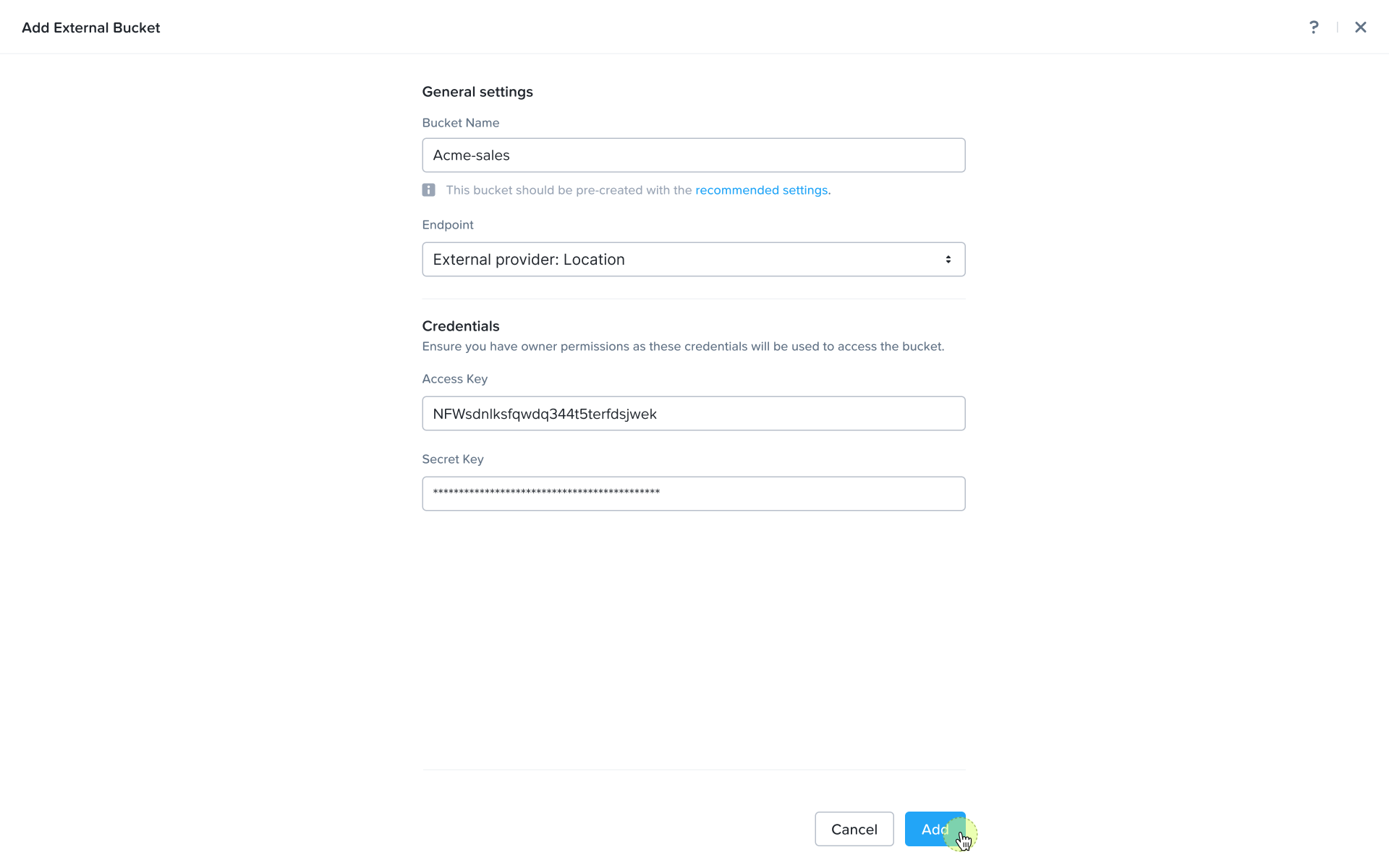Click the Access Key label

pos(455,379)
